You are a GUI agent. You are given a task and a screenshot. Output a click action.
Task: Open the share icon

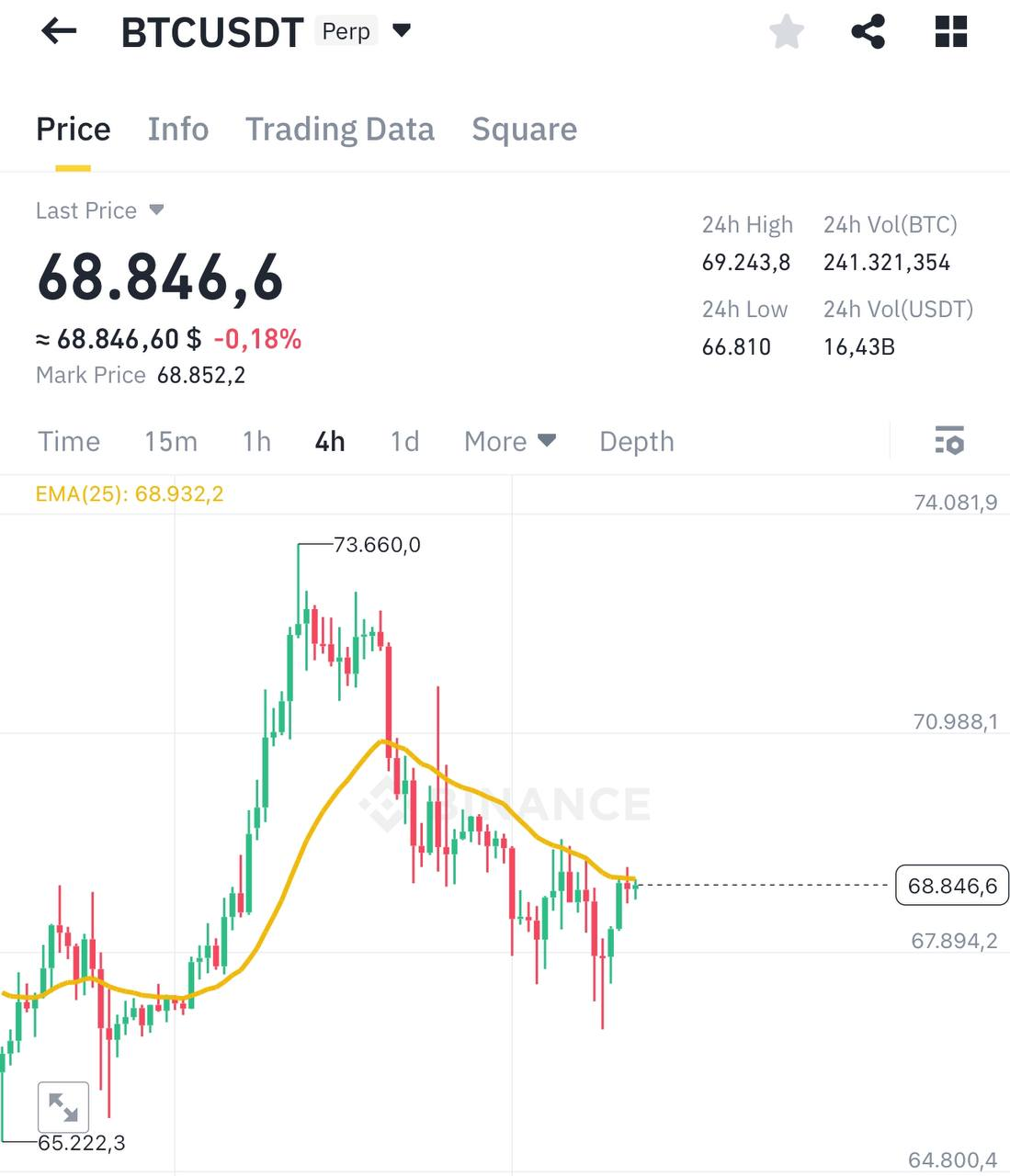click(x=868, y=32)
